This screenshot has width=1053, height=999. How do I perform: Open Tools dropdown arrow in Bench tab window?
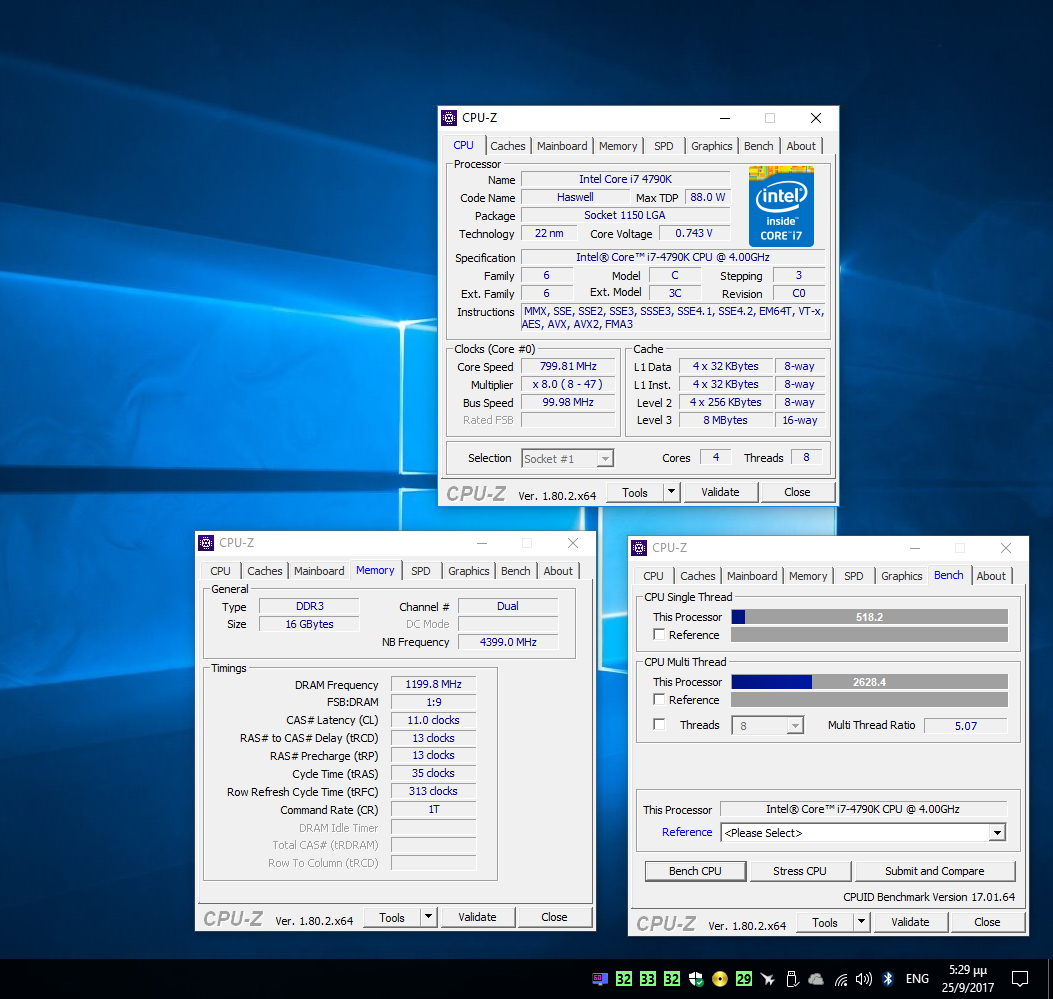point(861,922)
